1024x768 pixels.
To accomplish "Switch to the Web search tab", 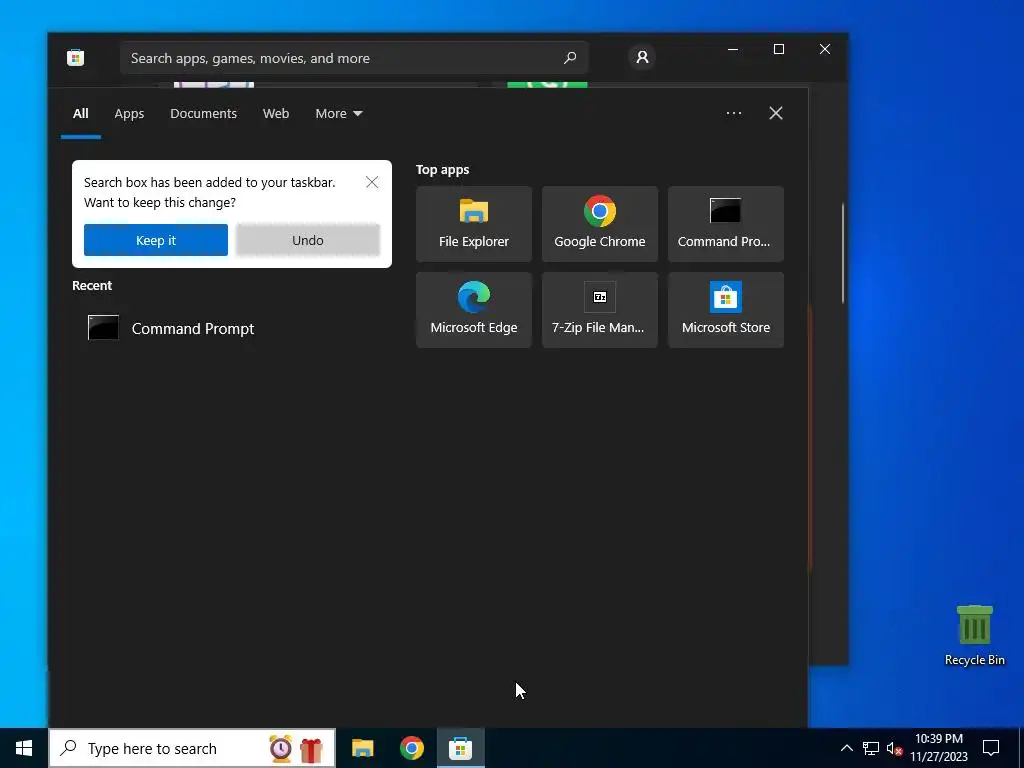I will tap(276, 114).
